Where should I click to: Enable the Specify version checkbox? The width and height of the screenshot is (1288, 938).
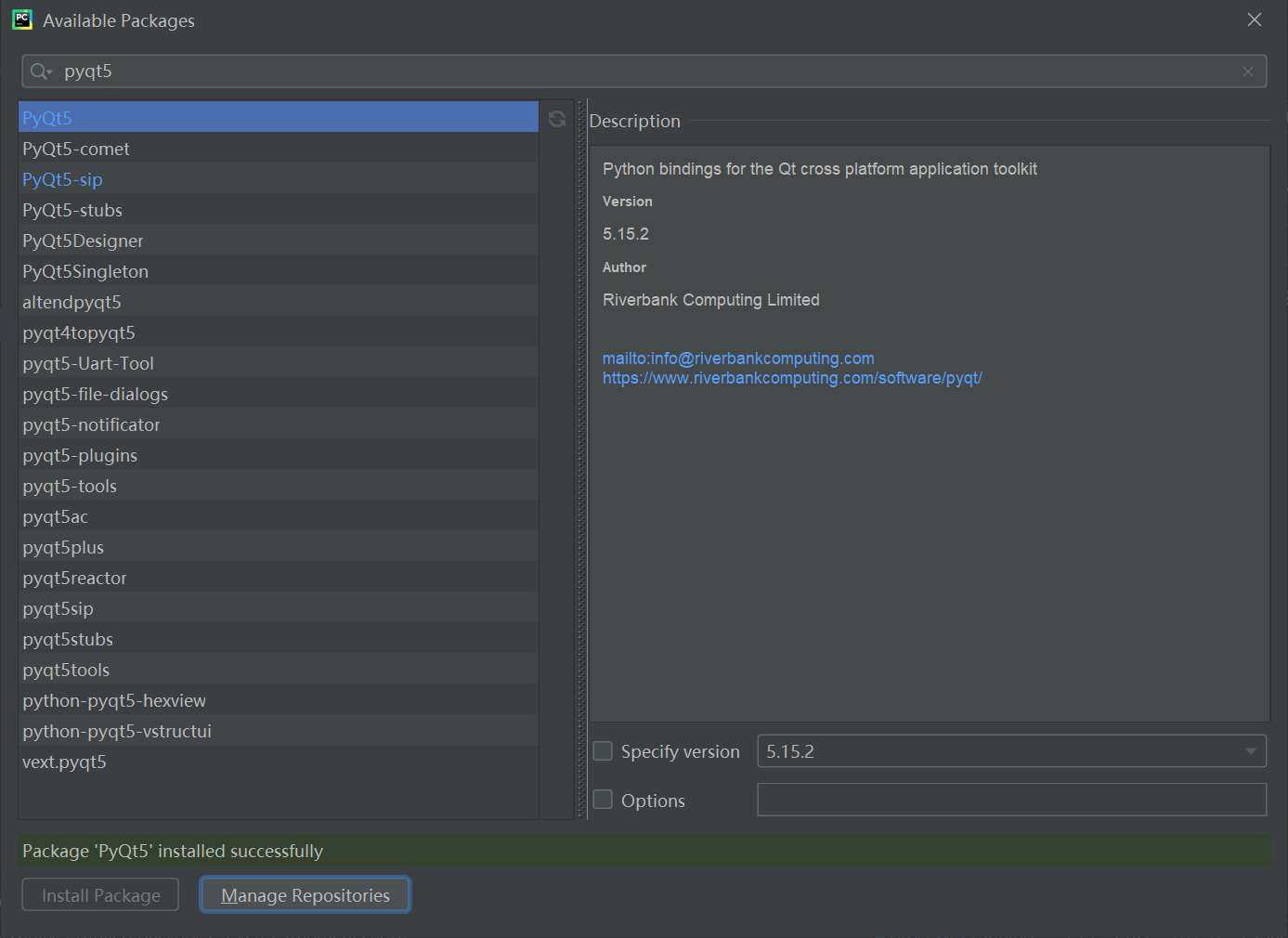tap(604, 750)
